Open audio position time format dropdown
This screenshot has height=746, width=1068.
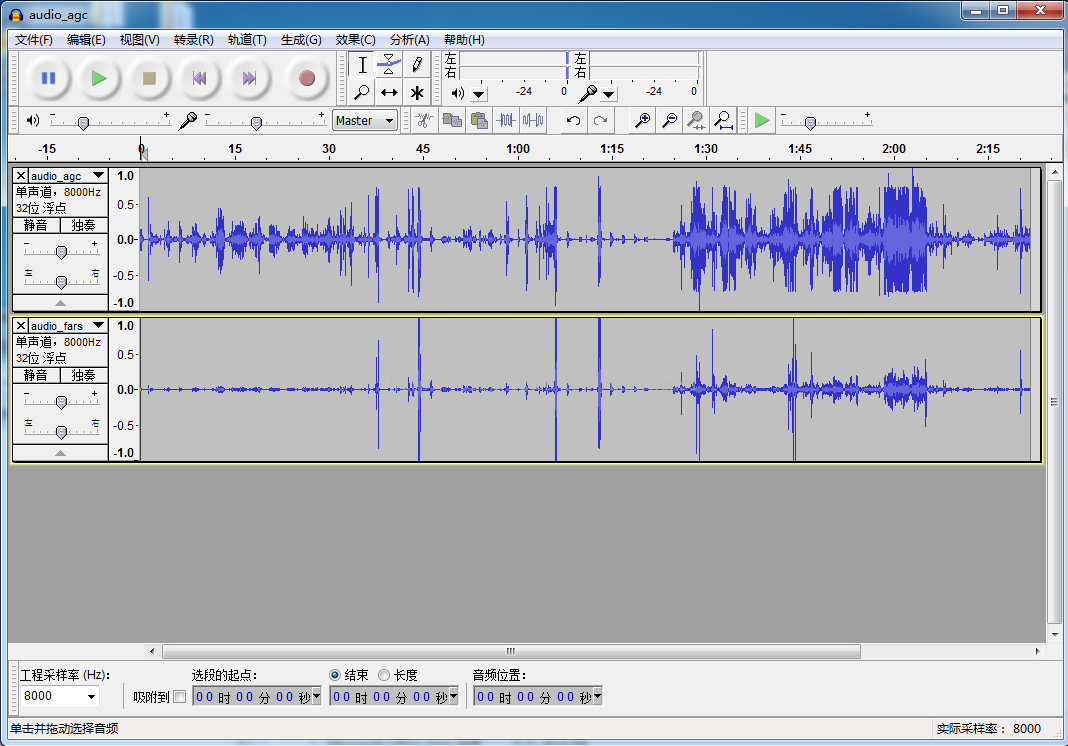coord(597,696)
